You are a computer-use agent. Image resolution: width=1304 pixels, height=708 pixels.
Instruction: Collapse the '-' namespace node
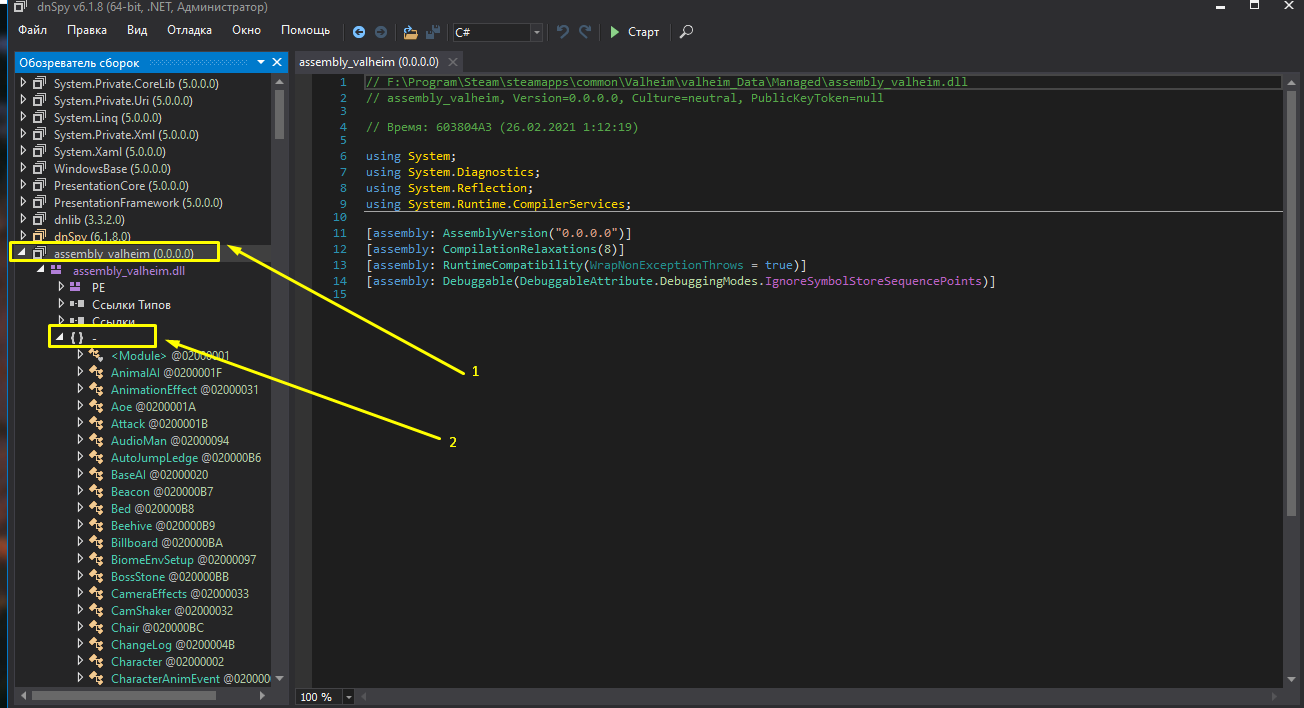pyautogui.click(x=60, y=338)
